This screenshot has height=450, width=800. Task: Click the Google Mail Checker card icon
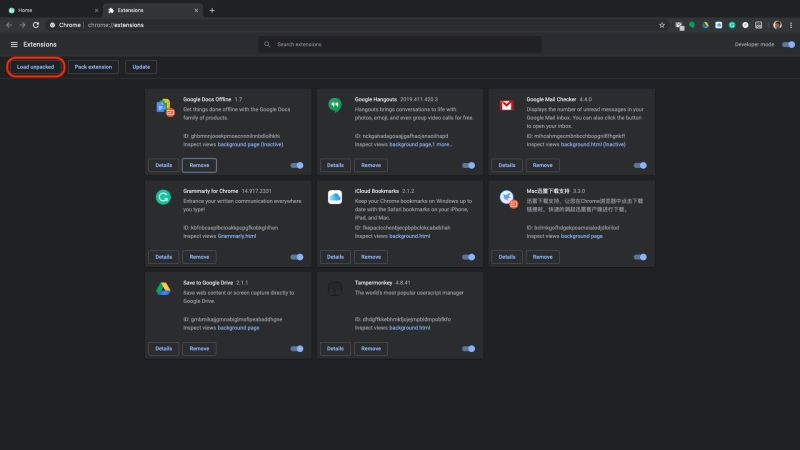click(x=506, y=105)
